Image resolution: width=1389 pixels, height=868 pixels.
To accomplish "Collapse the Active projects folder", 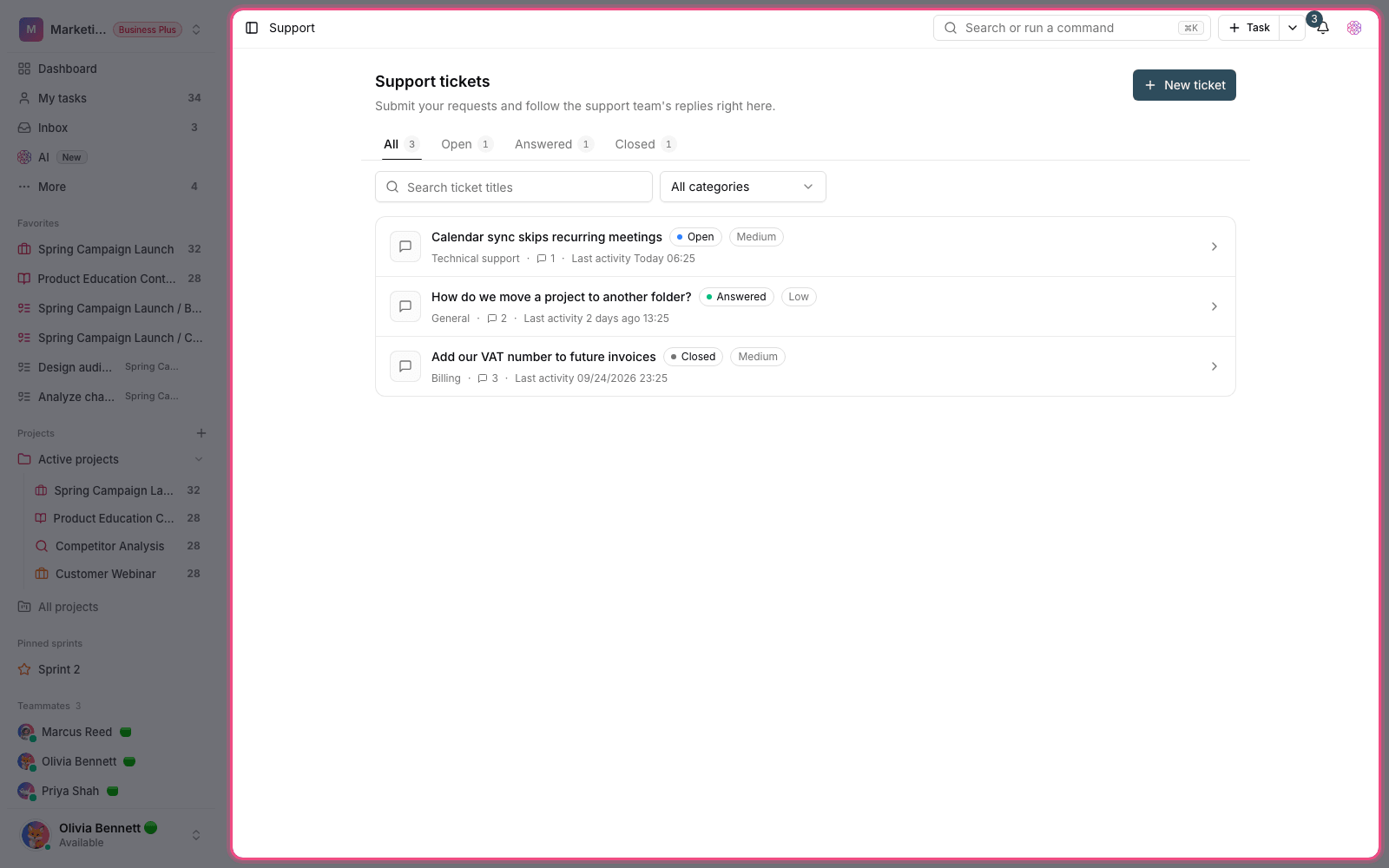I will pos(199,459).
